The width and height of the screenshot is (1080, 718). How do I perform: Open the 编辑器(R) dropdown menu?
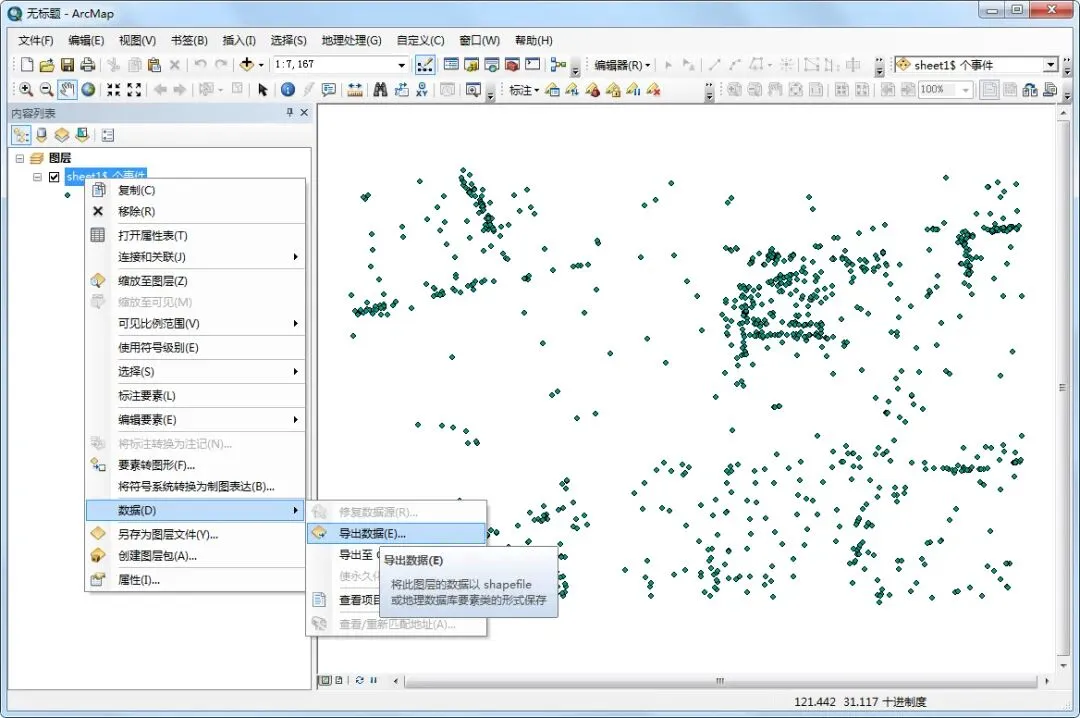[622, 65]
